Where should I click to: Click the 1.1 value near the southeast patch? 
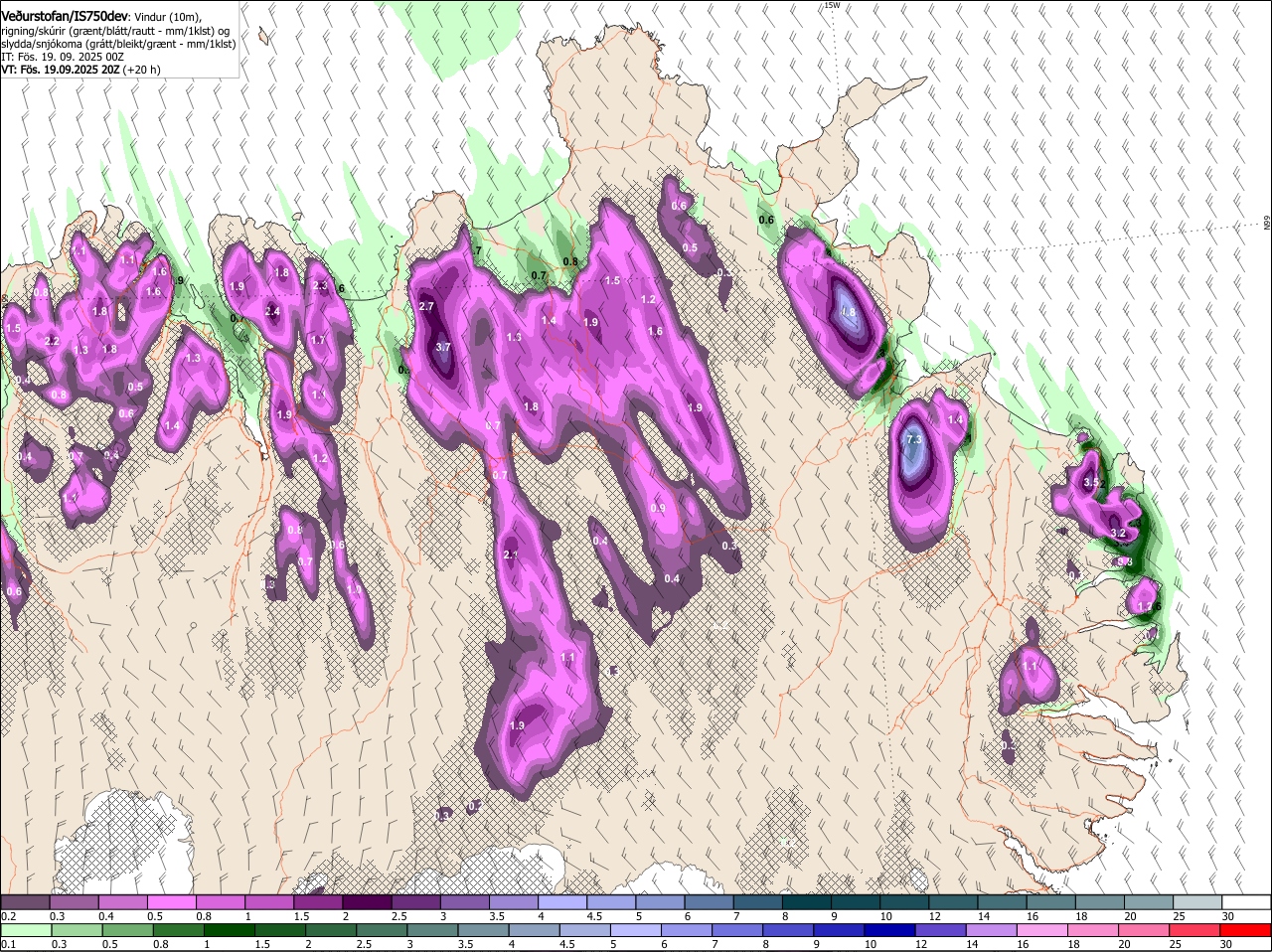1031,666
